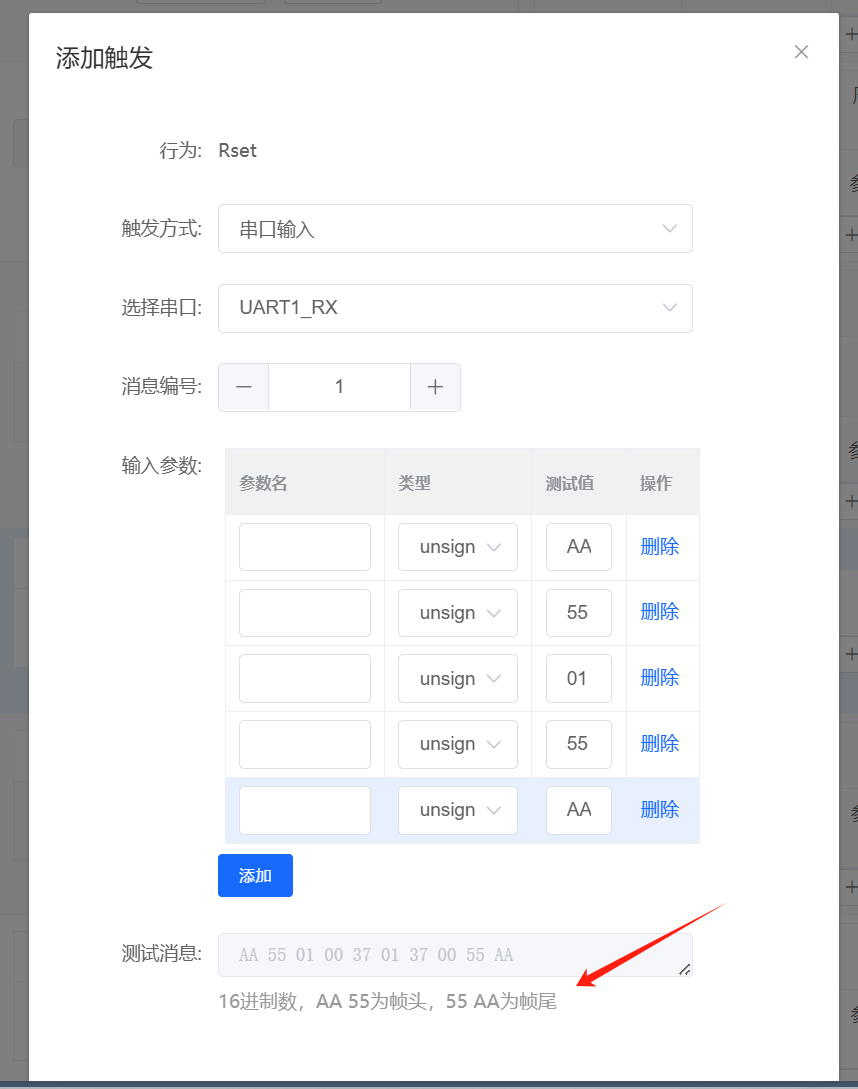Click the plus icon below 参数 on the right edge
The image size is (858, 1089).
point(851,233)
